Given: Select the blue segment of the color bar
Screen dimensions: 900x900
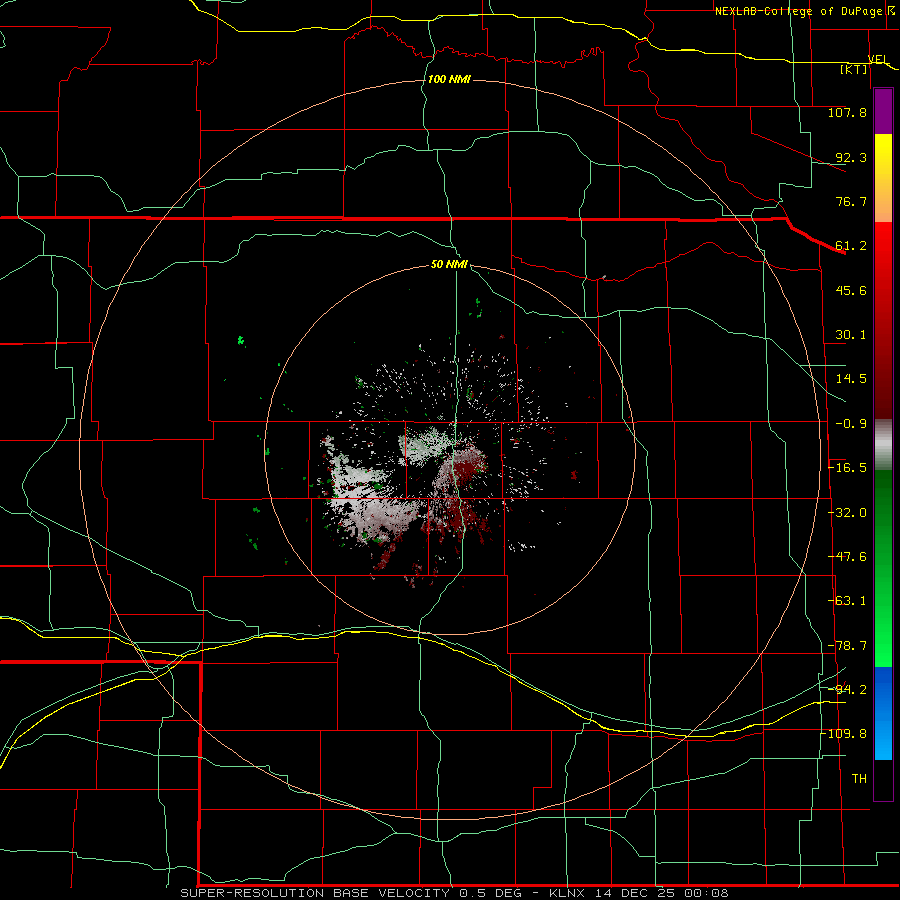Looking at the screenshot, I should 883,713.
